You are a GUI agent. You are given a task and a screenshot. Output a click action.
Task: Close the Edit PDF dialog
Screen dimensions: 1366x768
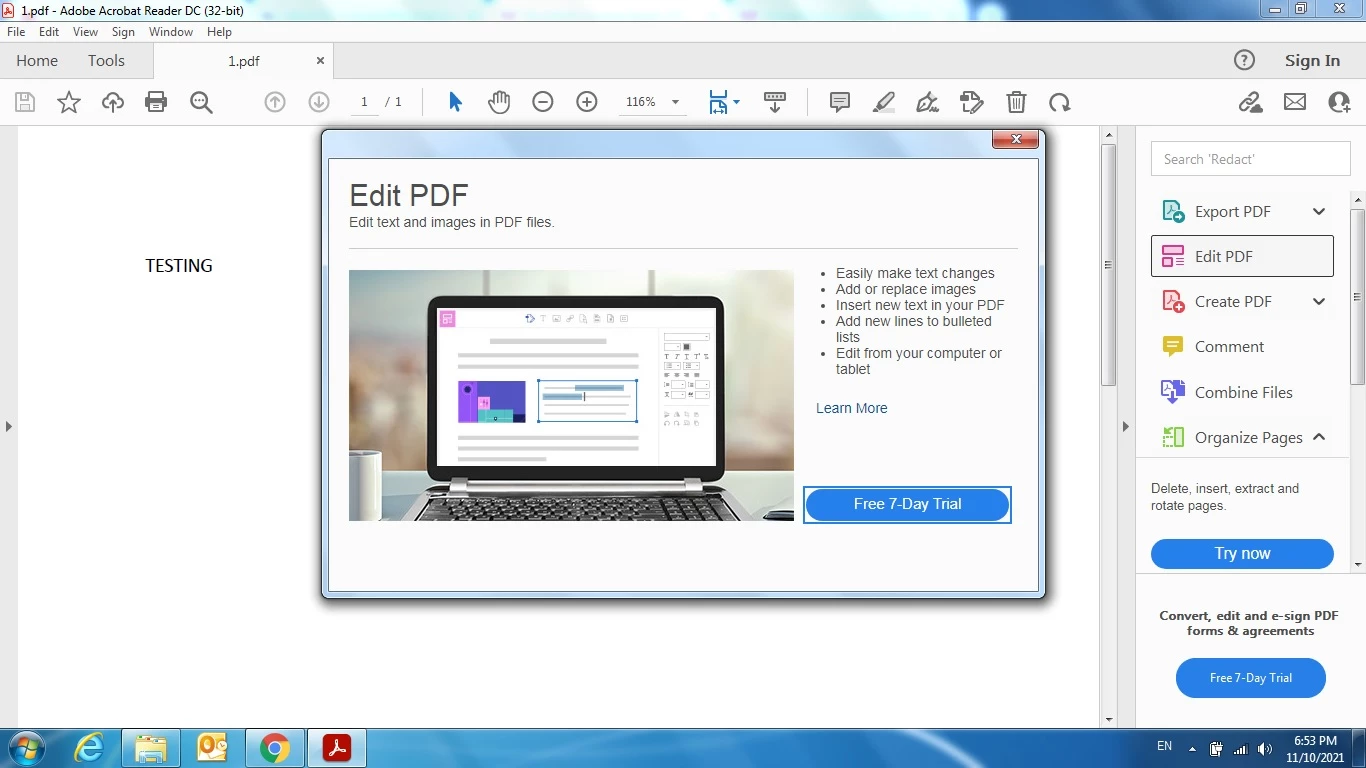click(x=1016, y=139)
